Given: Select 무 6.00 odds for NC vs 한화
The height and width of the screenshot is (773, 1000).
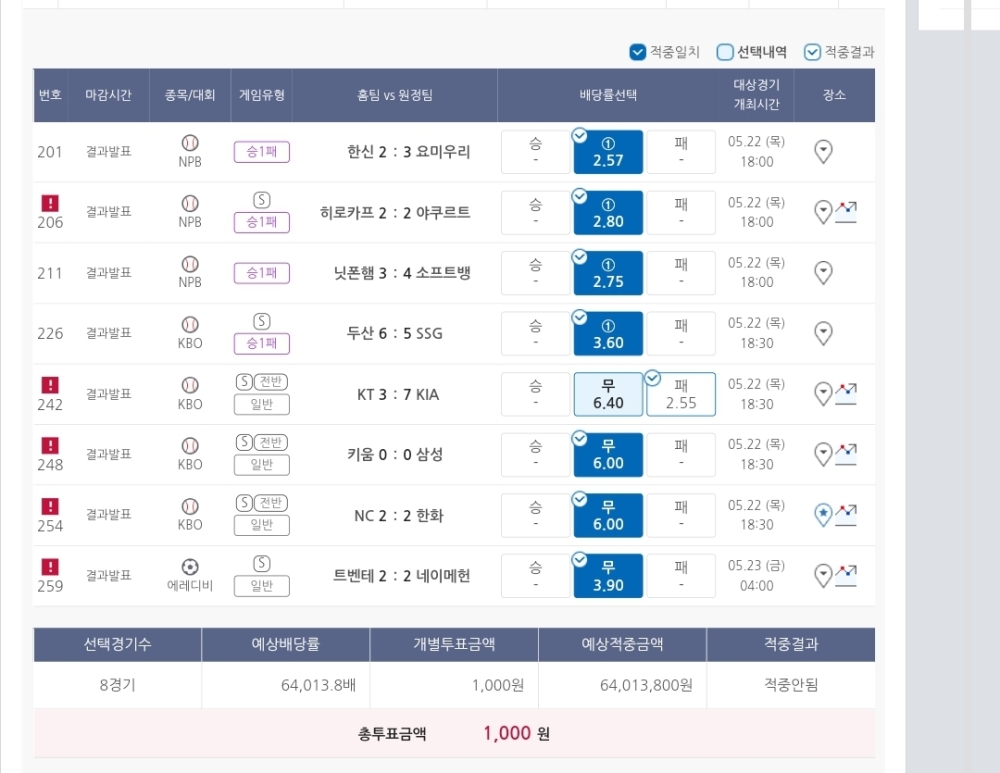Looking at the screenshot, I should point(608,515).
